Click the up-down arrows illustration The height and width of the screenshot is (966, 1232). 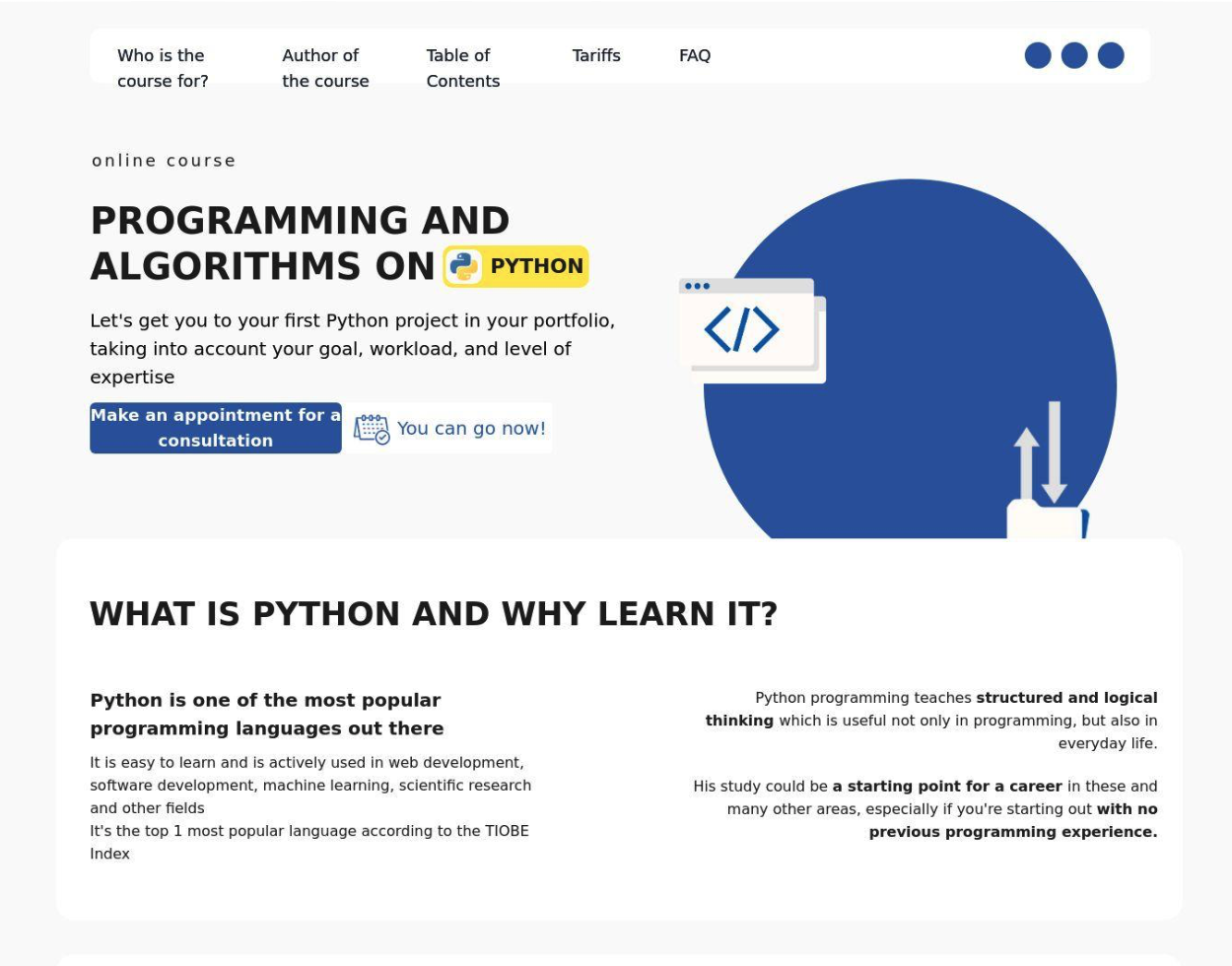[x=1041, y=453]
